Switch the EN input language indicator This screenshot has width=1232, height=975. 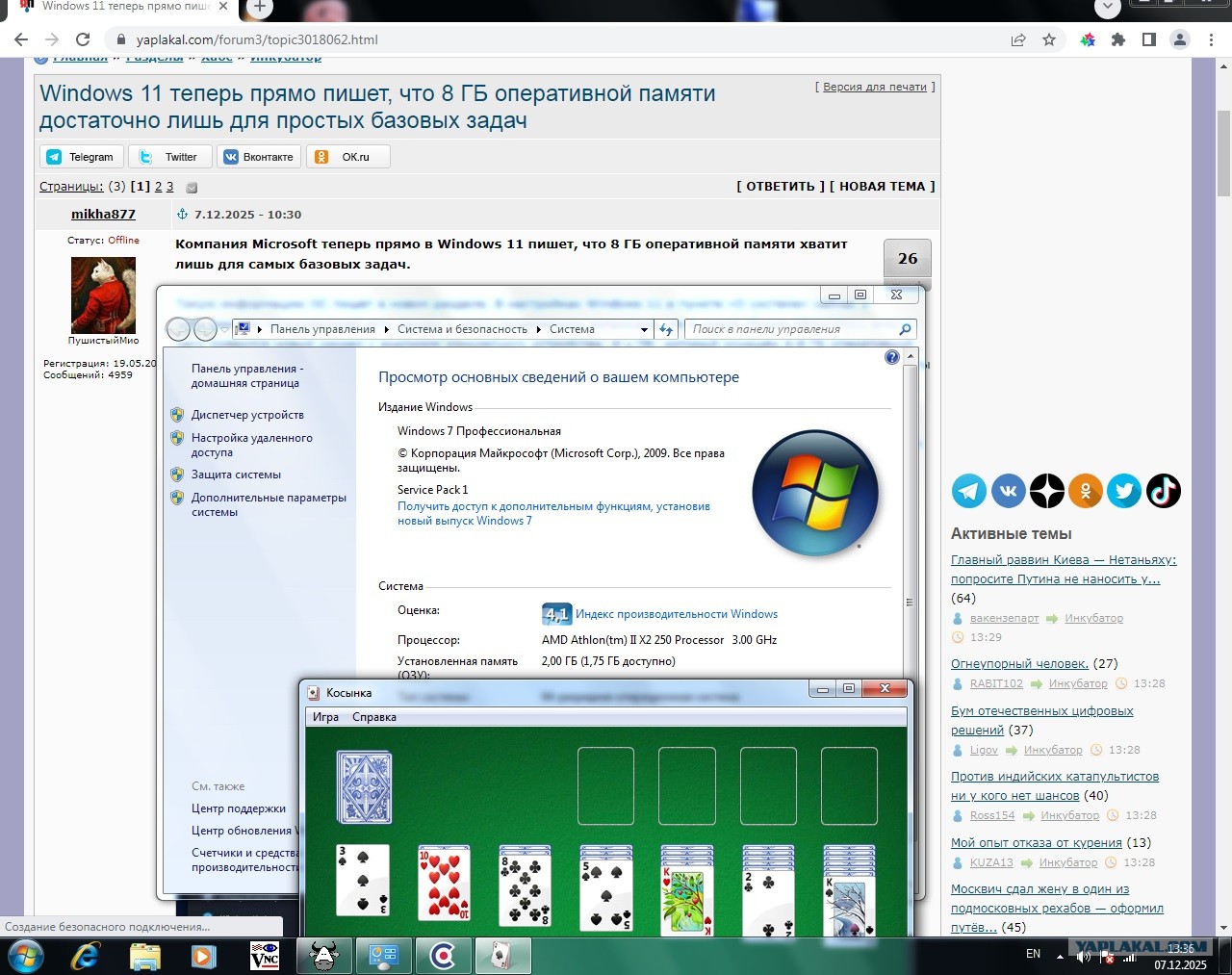[1033, 954]
